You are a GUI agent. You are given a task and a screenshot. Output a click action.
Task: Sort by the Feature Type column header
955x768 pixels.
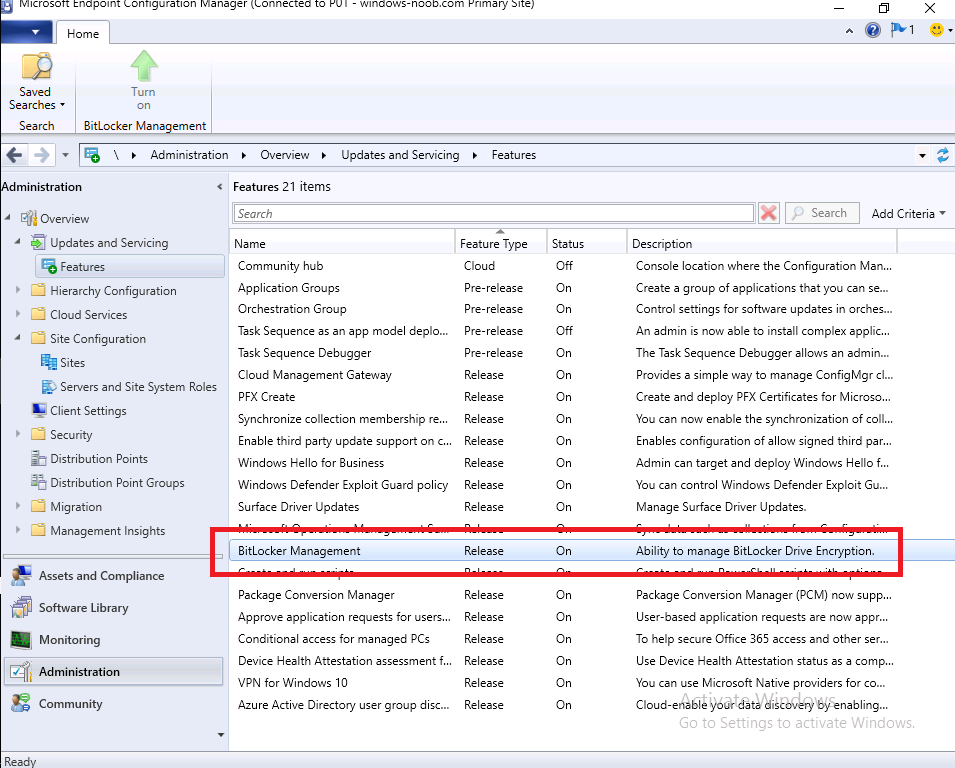point(501,244)
